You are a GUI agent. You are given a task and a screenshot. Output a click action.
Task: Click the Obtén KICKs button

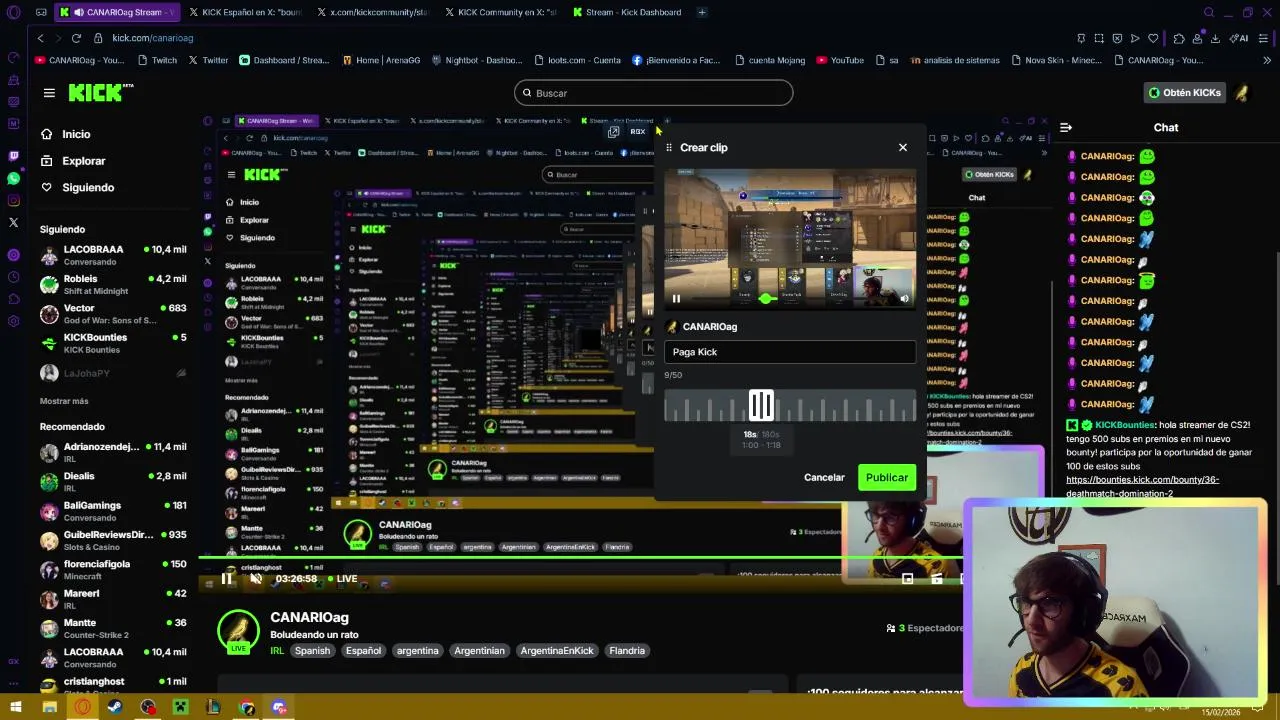[x=1184, y=93]
